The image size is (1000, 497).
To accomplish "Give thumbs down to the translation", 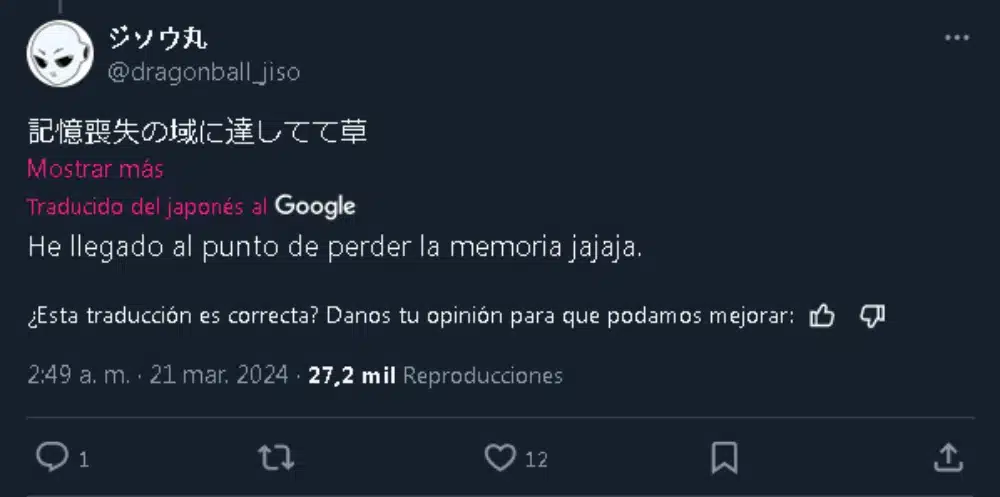I will (x=872, y=316).
